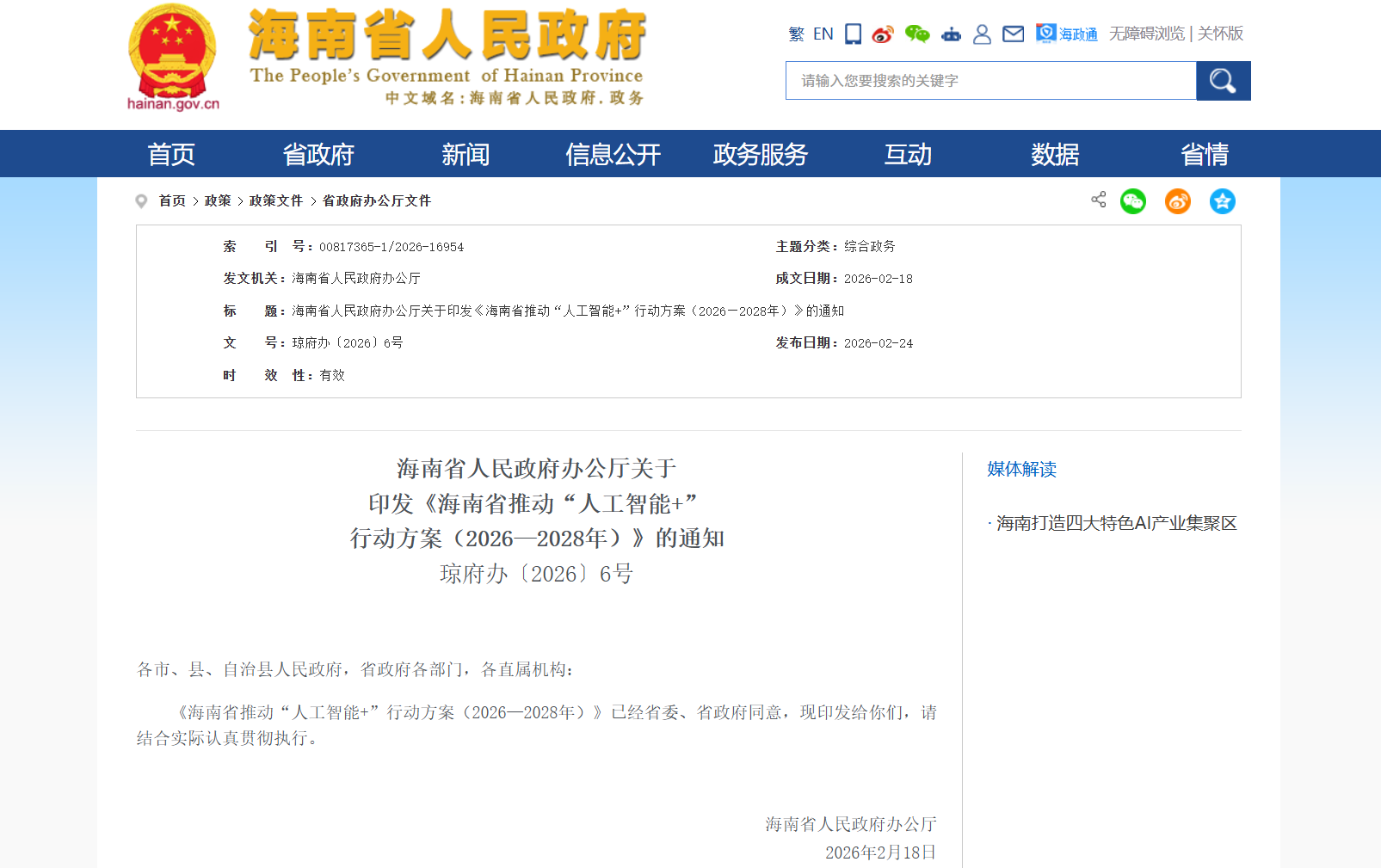Open the user login icon
The image size is (1381, 868).
tap(982, 34)
